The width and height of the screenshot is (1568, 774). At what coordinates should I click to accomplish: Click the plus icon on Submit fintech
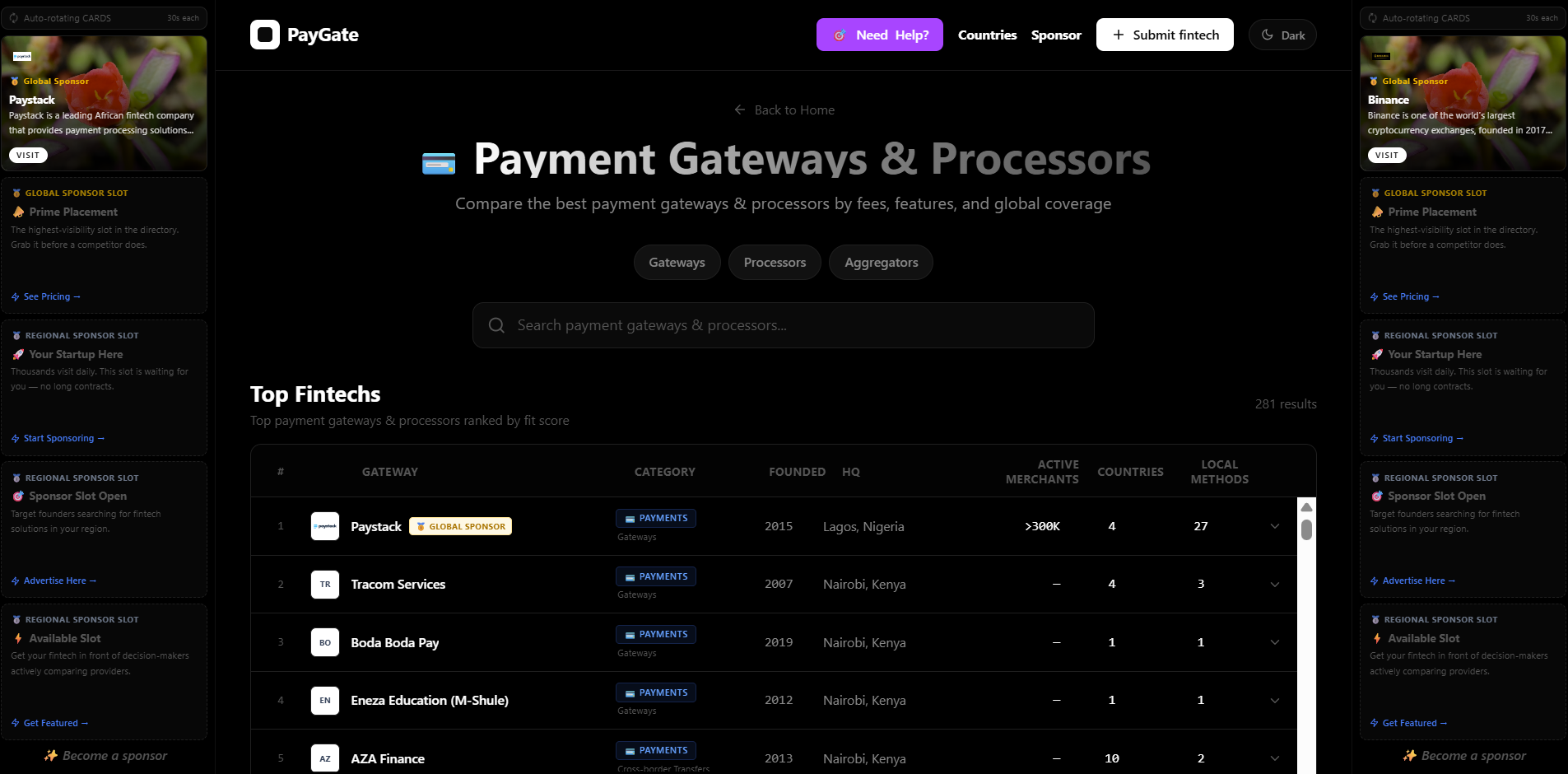coord(1117,35)
